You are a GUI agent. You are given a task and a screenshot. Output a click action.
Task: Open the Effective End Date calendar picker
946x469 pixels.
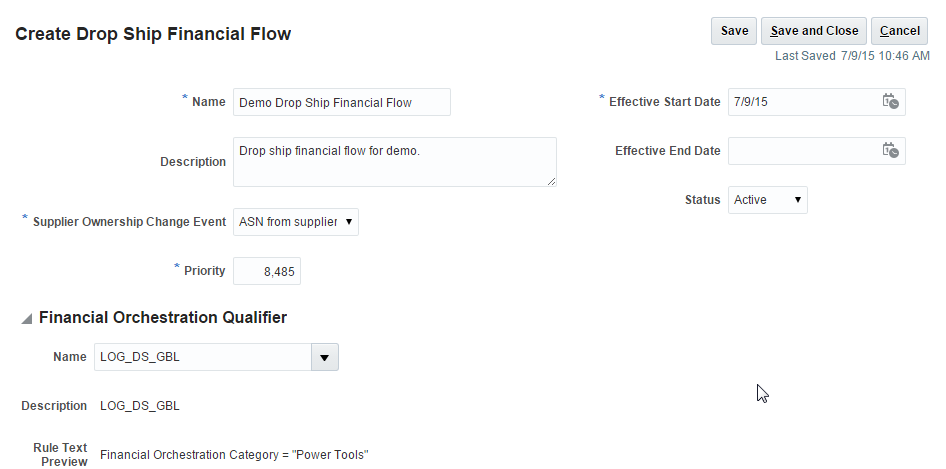tap(890, 151)
